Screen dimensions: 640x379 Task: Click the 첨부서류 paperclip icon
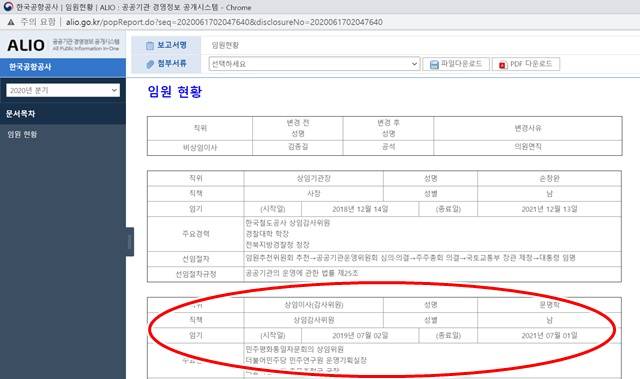click(x=150, y=64)
